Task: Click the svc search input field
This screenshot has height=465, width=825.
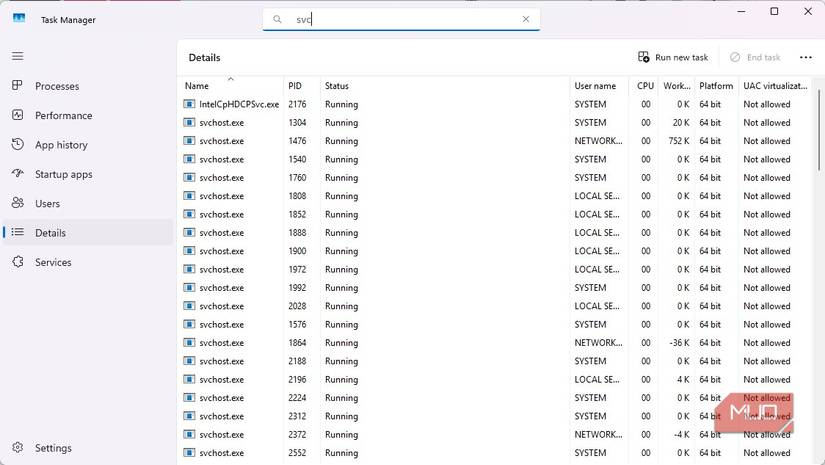Action: pyautogui.click(x=403, y=19)
